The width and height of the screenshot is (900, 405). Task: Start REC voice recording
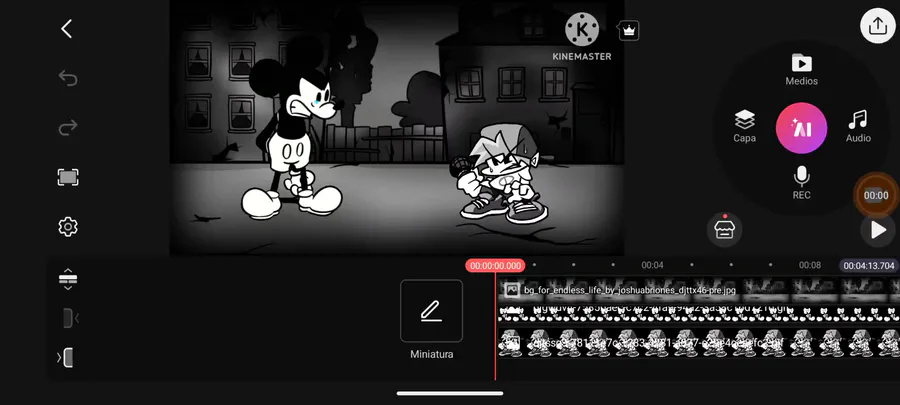[x=801, y=183]
